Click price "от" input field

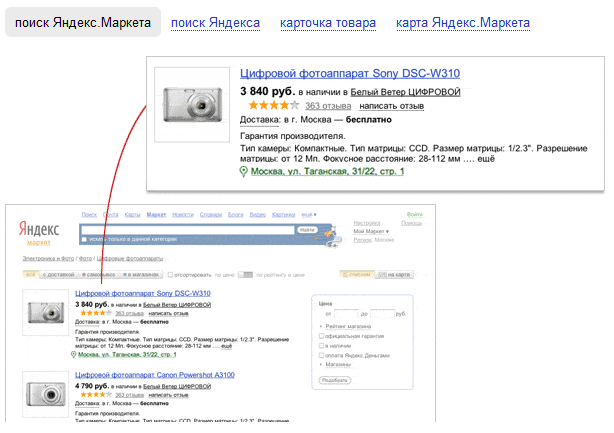click(346, 314)
